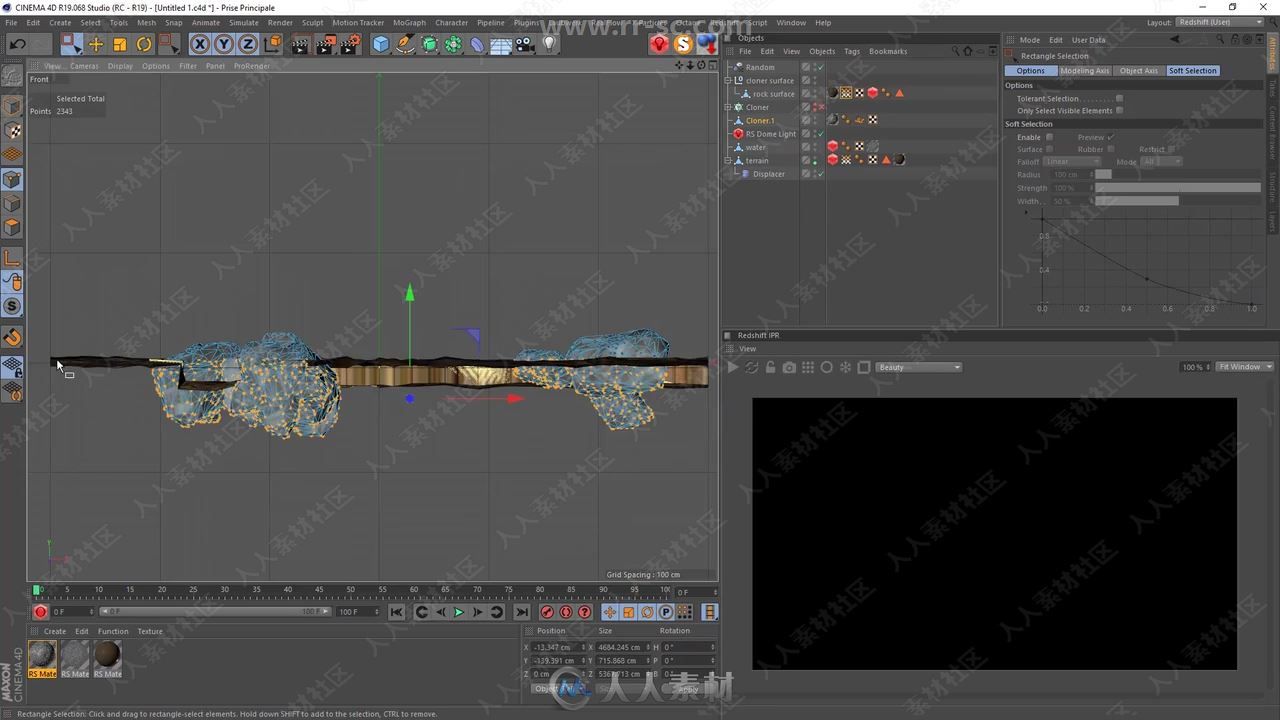Toggle the X axis lock icon

[x=200, y=44]
